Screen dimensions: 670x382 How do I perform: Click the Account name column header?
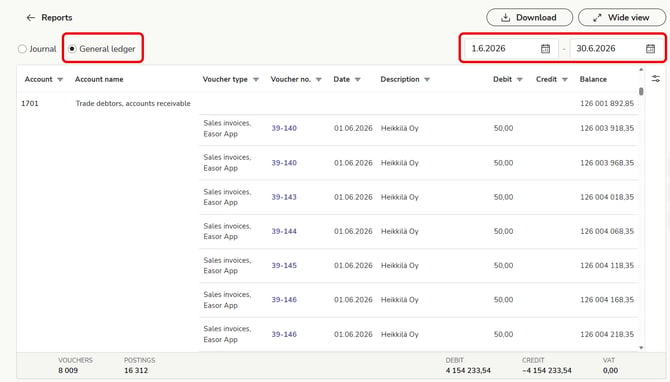(99, 79)
